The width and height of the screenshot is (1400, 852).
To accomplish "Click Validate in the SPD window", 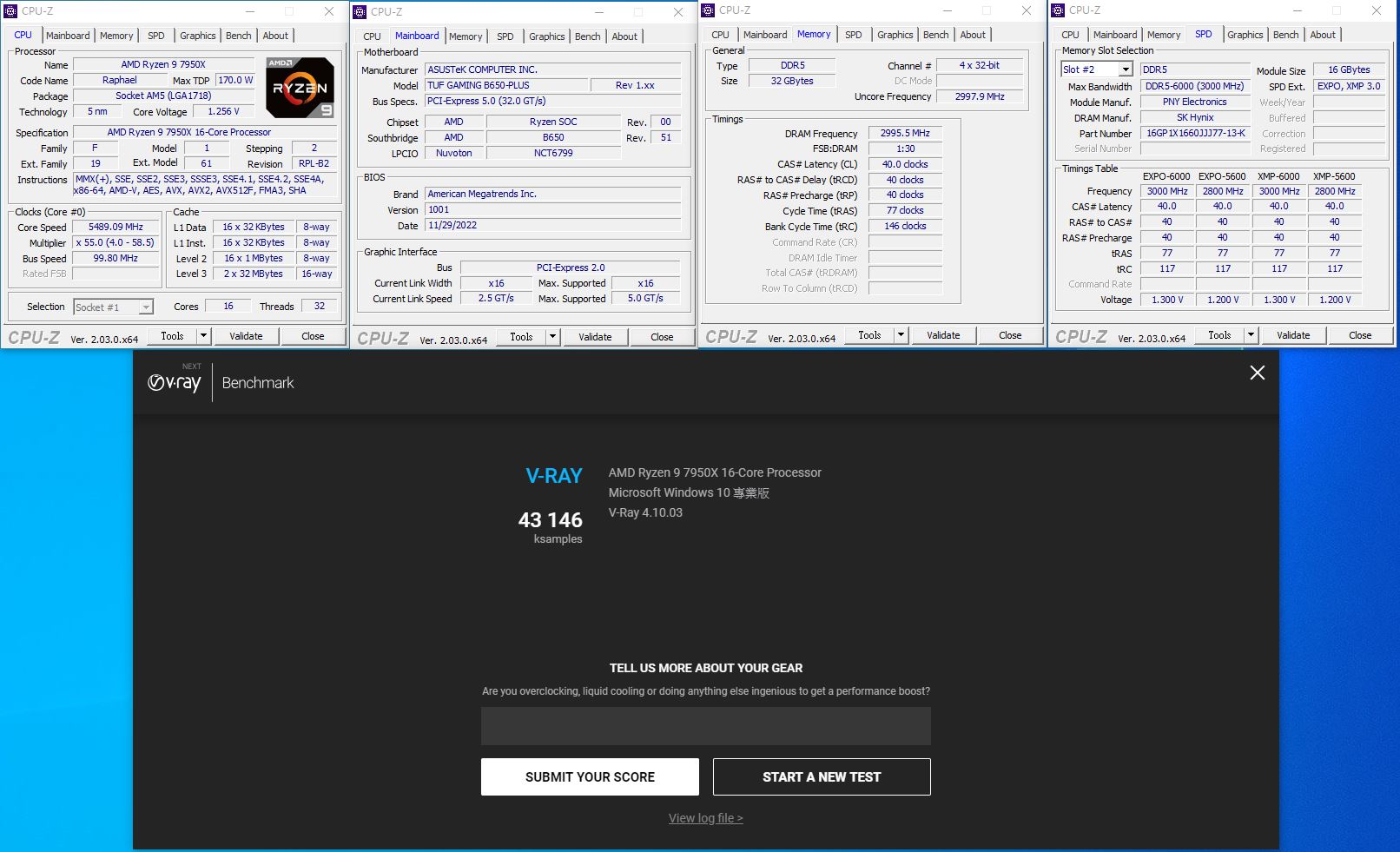I will coord(1293,335).
